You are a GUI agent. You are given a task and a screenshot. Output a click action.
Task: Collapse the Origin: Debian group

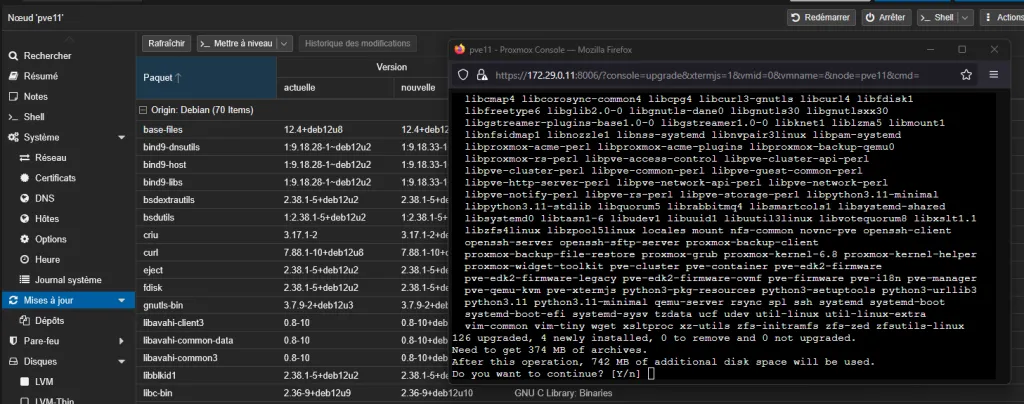(144, 110)
